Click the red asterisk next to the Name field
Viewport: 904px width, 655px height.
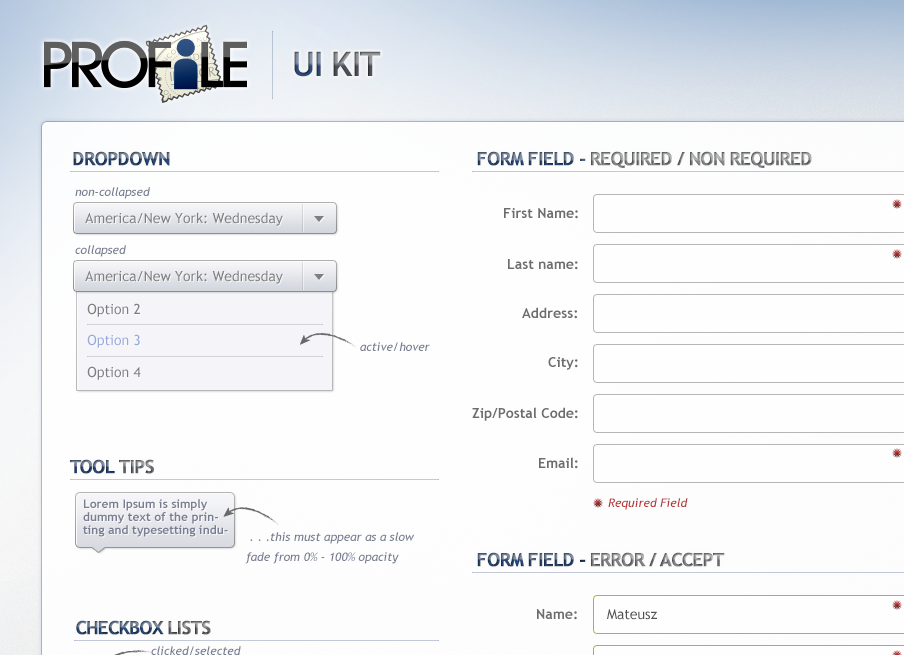click(x=895, y=604)
